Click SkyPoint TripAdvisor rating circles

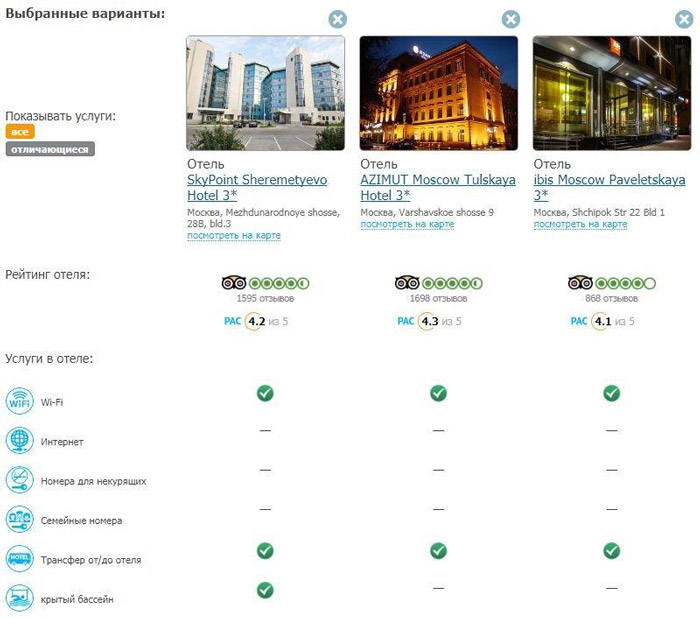[279, 283]
